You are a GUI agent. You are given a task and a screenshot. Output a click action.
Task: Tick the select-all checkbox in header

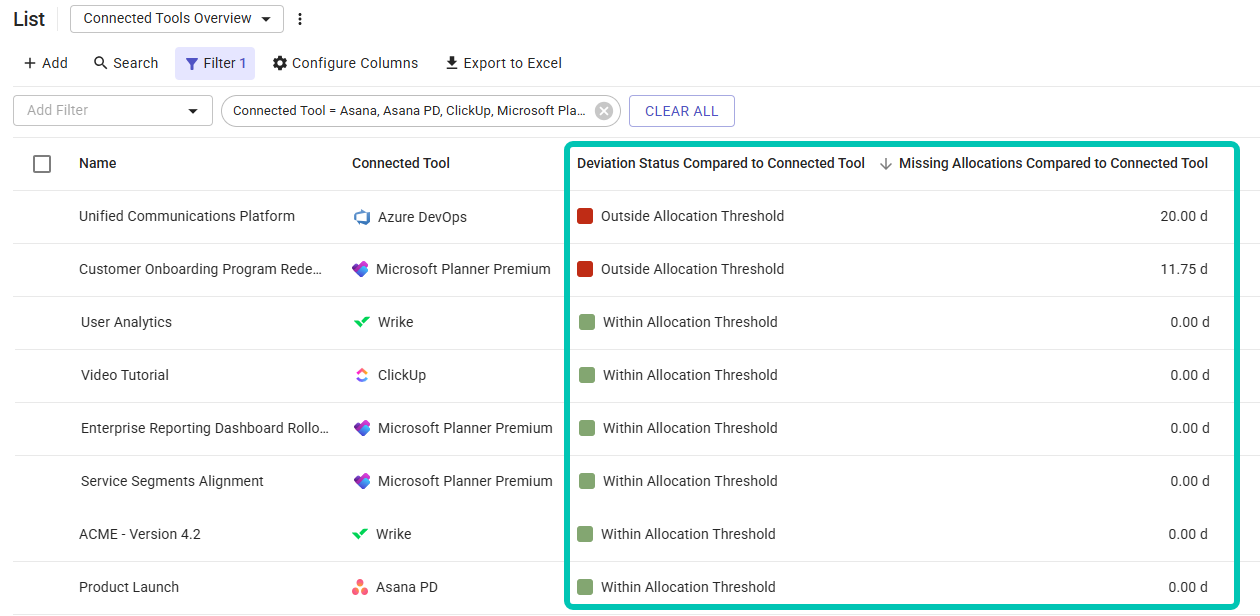pos(42,164)
